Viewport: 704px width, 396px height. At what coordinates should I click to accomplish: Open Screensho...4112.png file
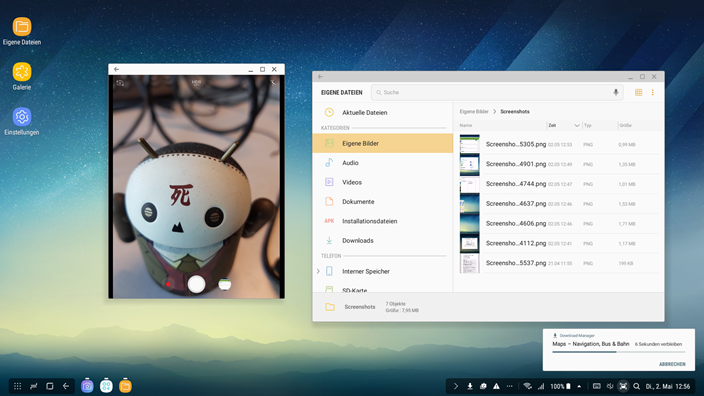pyautogui.click(x=559, y=243)
